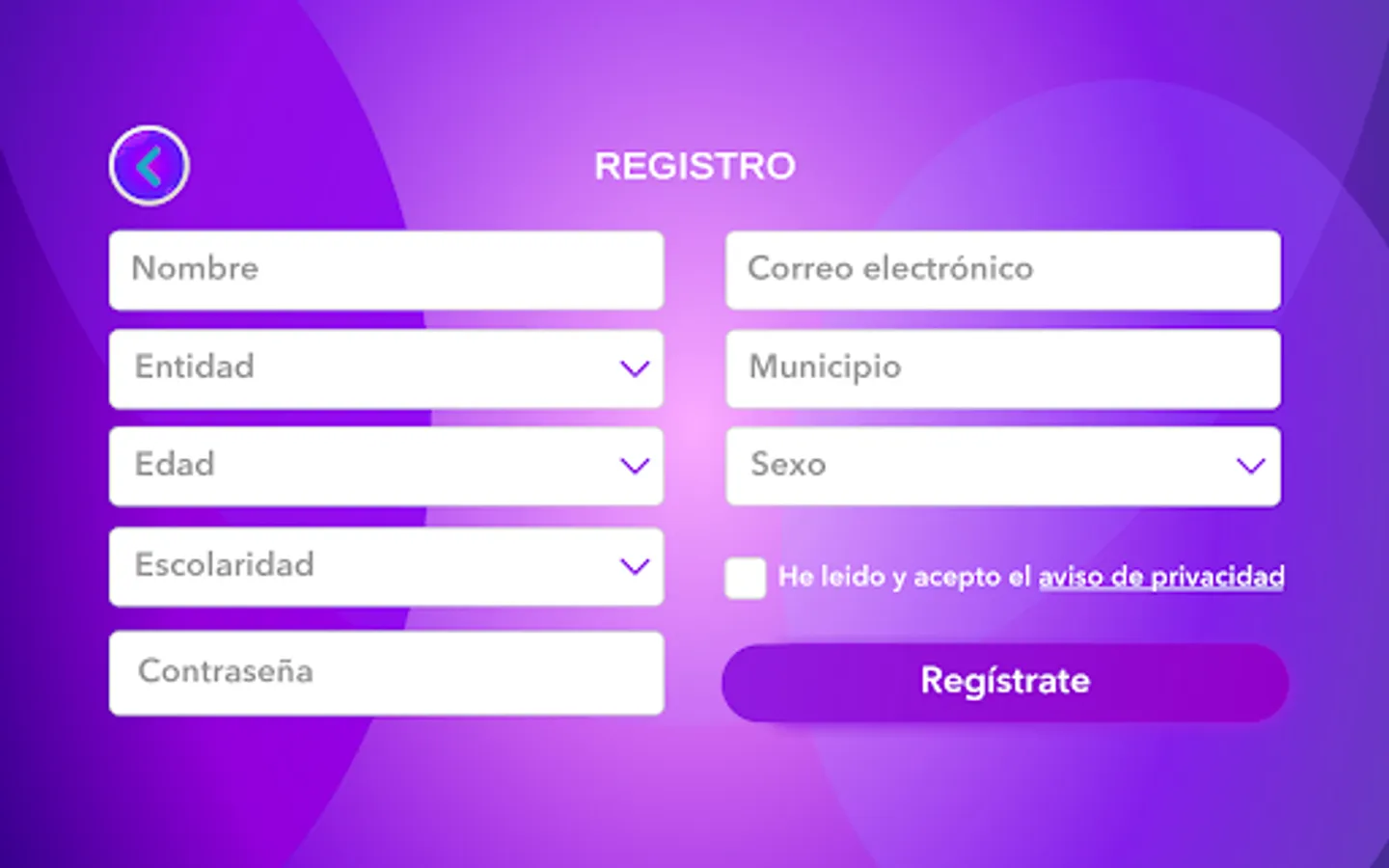Click the Municipio text field
Viewport: 1389px width, 868px height.
pyautogui.click(x=1003, y=368)
